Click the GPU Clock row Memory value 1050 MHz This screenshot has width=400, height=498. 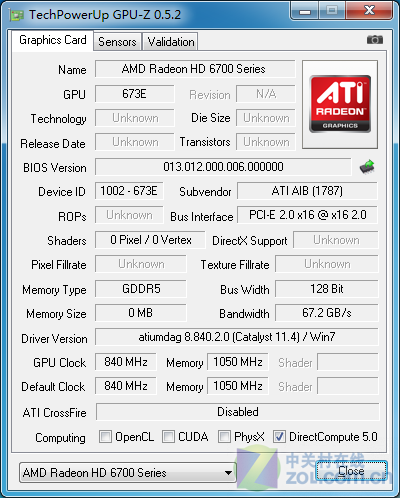coord(238,362)
